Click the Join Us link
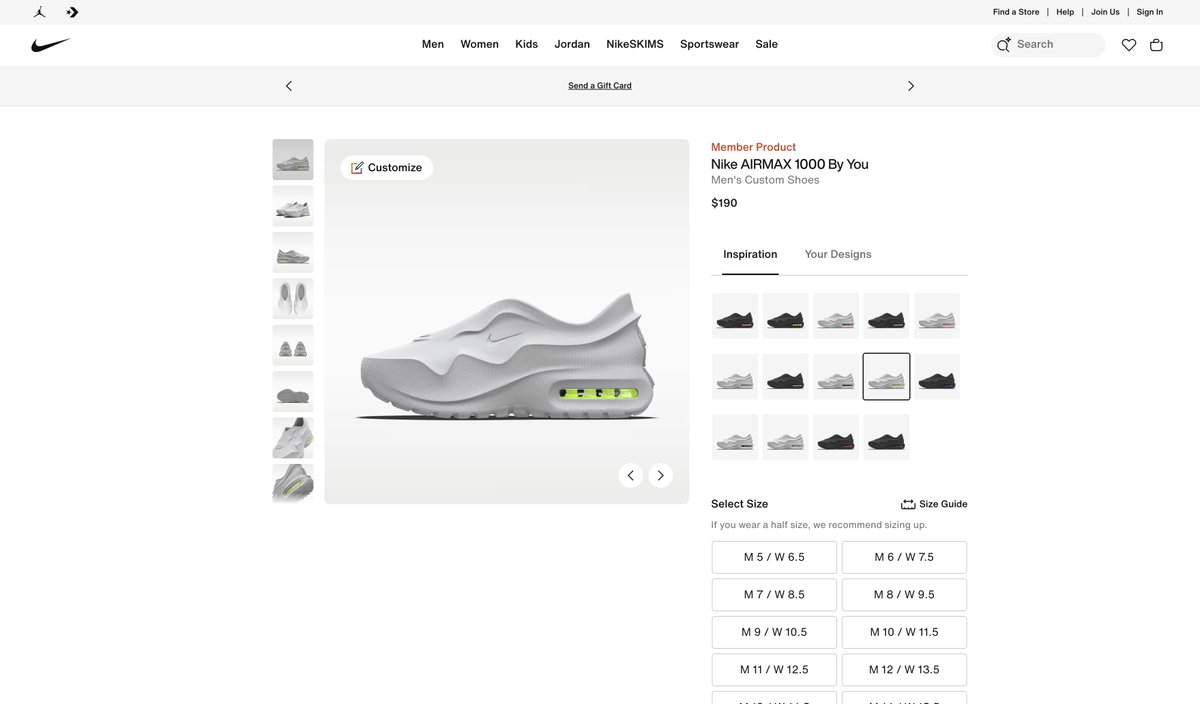Screen dimensions: 1200x704 pos(1105,12)
